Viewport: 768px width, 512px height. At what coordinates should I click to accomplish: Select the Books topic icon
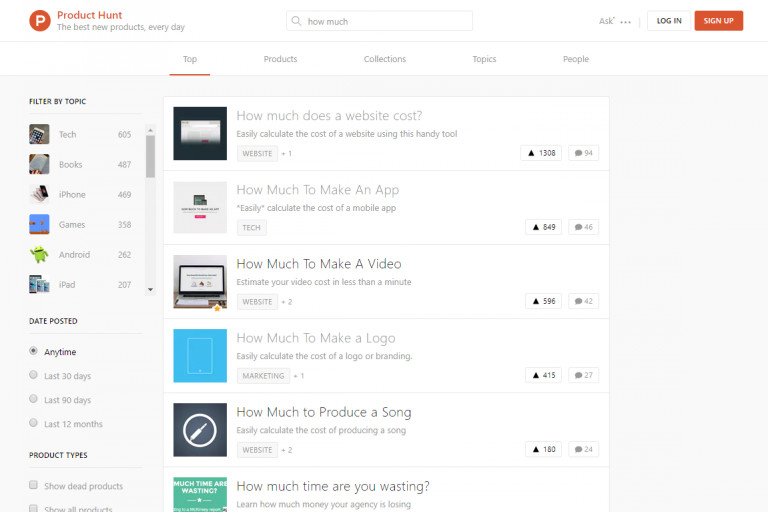(39, 164)
